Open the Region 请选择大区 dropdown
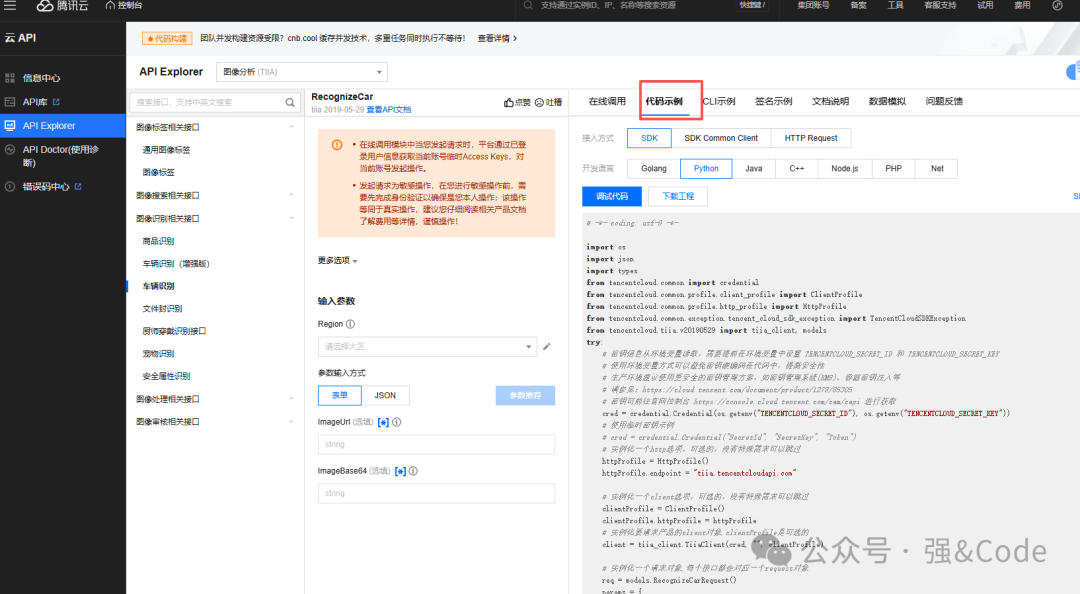Screen dimensions: 1080x594 427,347
